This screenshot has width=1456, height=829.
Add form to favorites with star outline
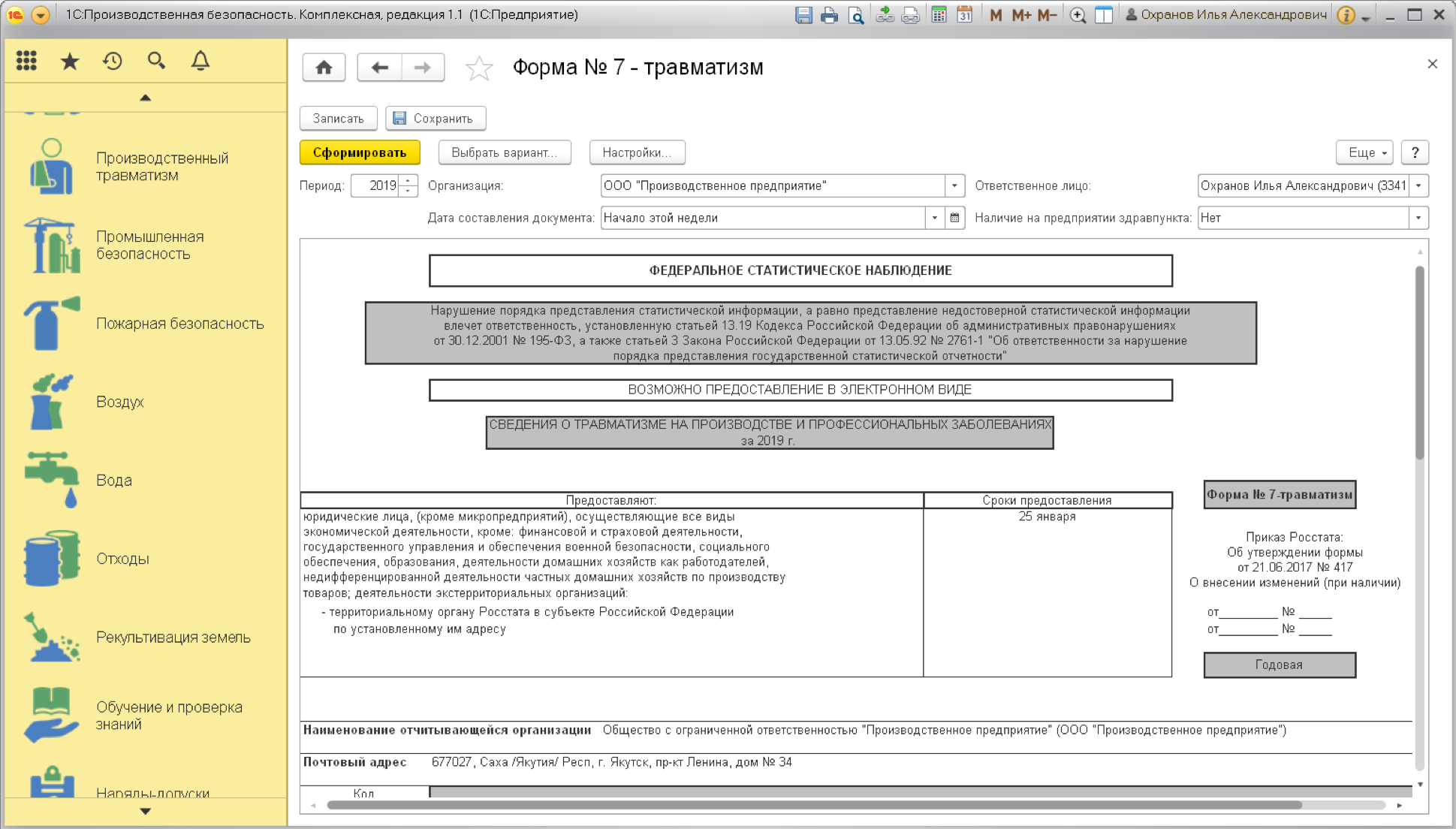click(479, 68)
